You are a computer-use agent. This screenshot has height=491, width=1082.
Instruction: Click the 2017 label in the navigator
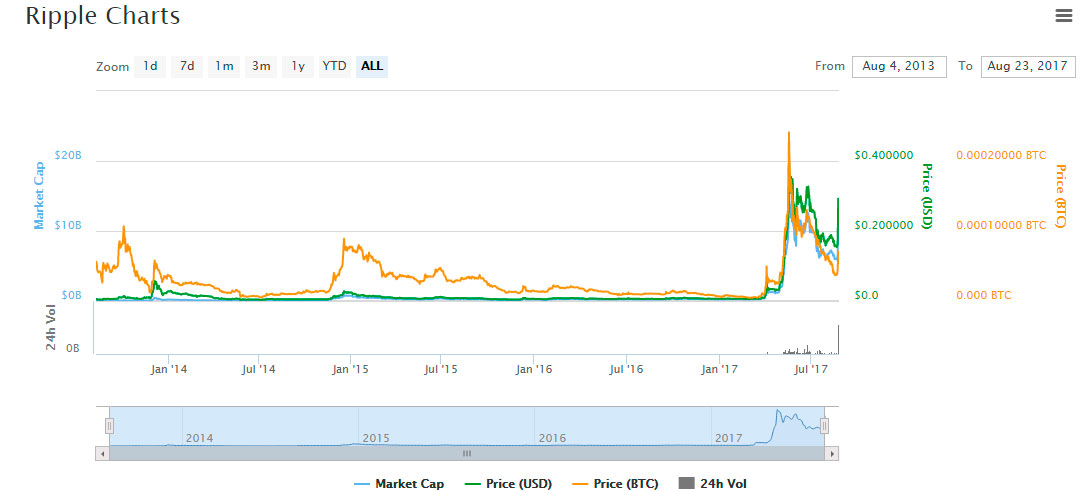(x=729, y=438)
